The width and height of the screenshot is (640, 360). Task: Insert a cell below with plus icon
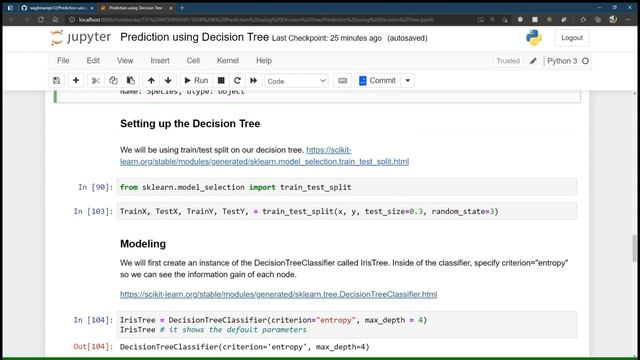pyautogui.click(x=76, y=81)
